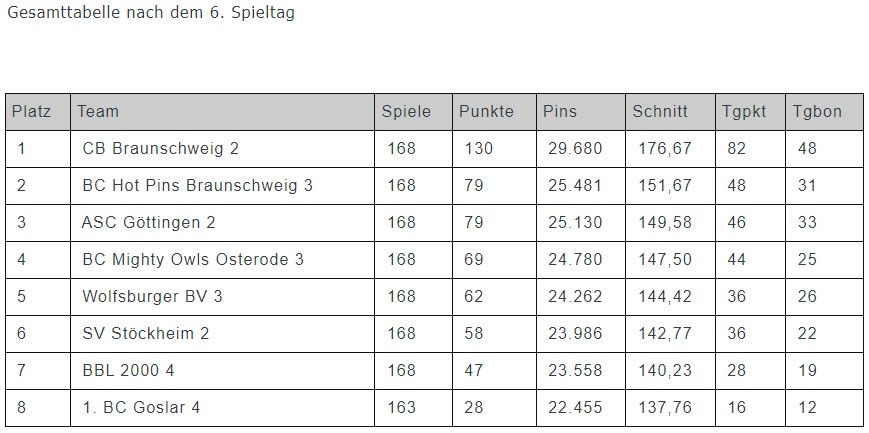Select BC Hot Pins Braunschweig 3 cell

(x=197, y=186)
